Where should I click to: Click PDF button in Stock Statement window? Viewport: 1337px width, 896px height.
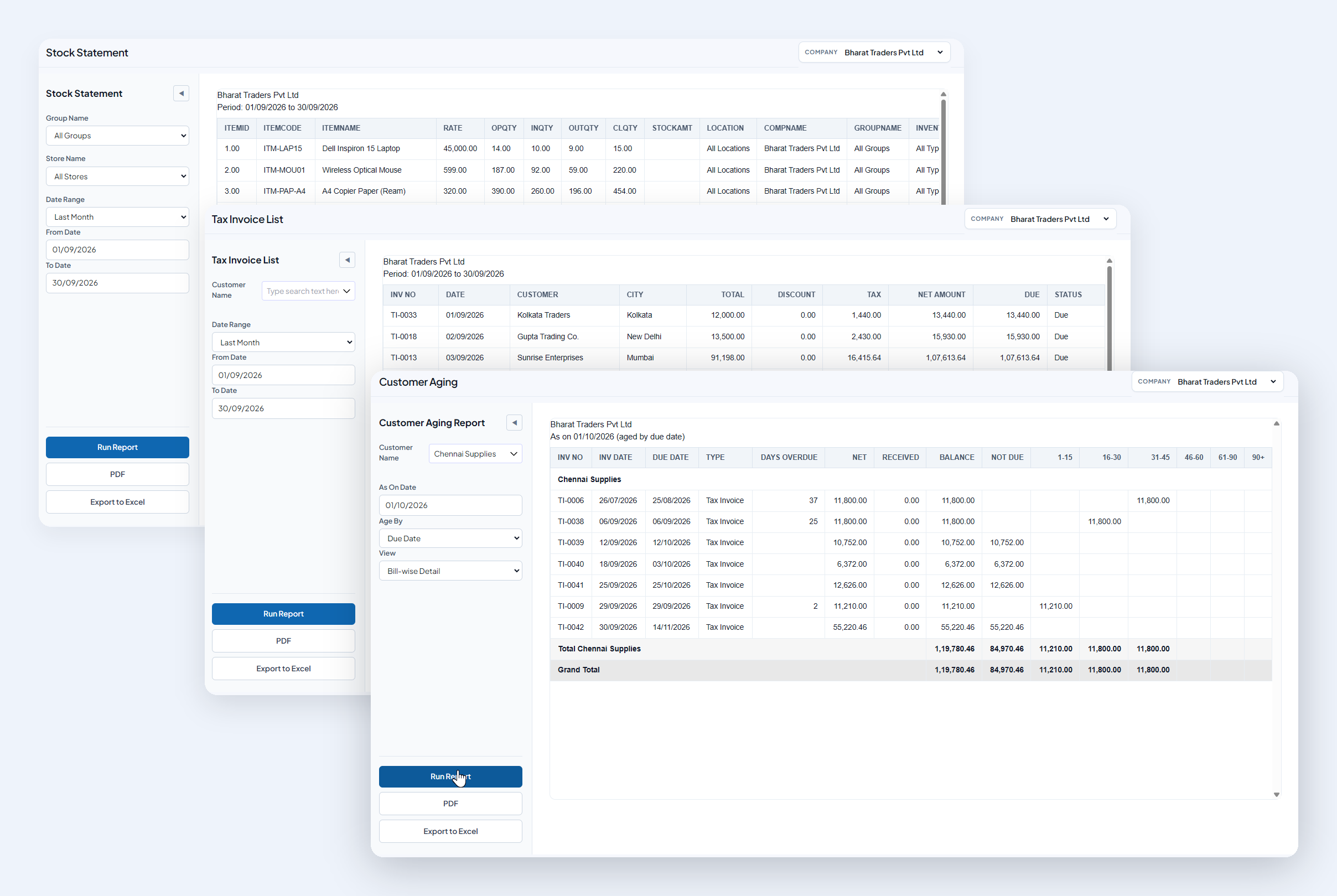click(x=117, y=474)
